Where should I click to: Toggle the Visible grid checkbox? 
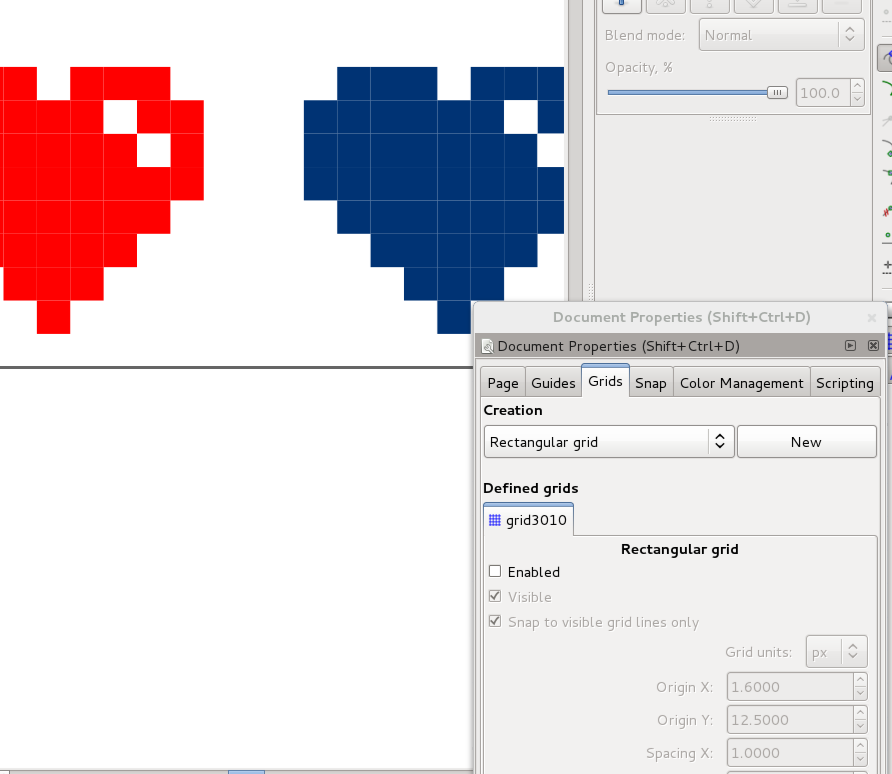(495, 597)
